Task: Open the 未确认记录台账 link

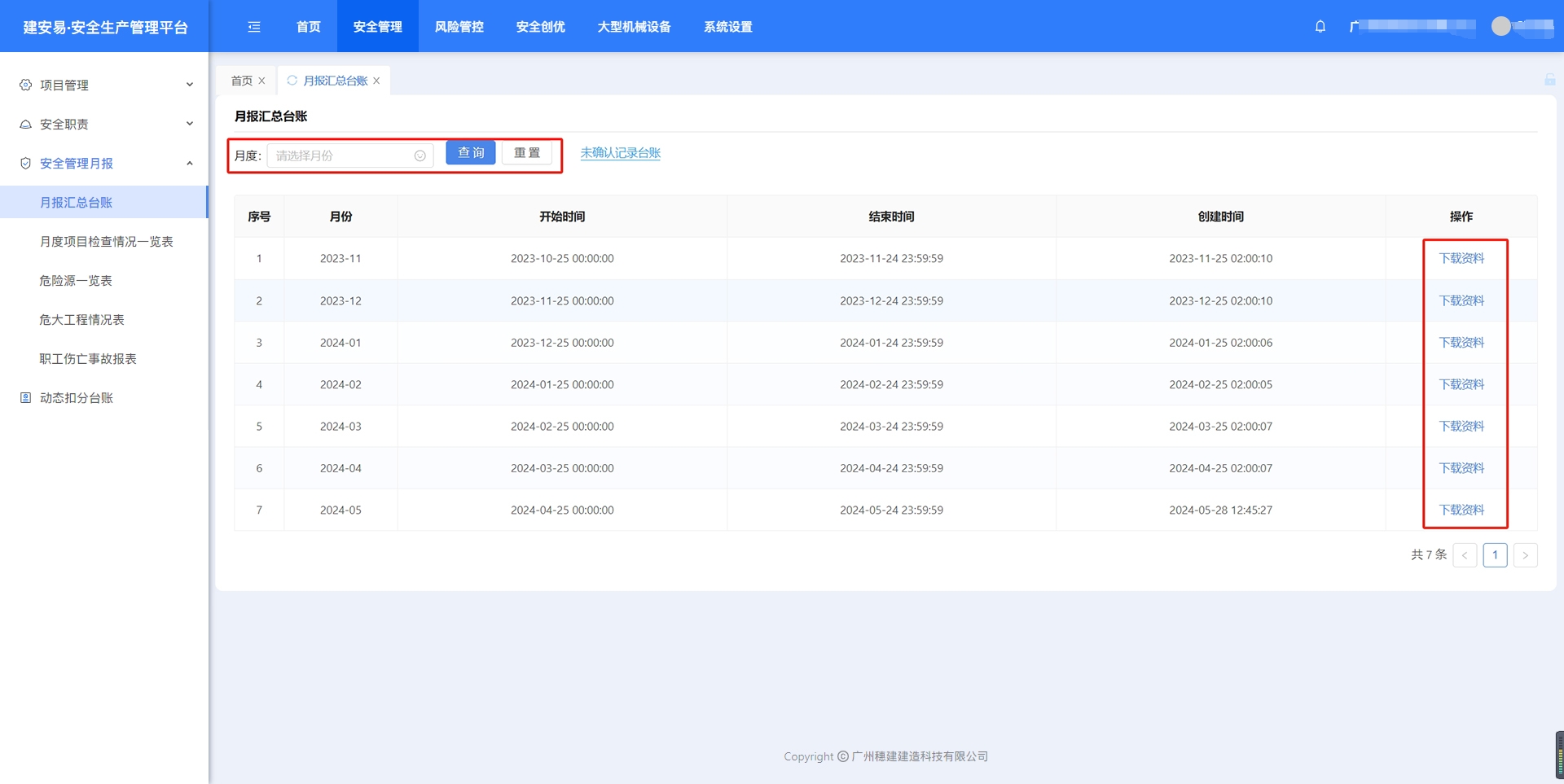Action: click(620, 153)
